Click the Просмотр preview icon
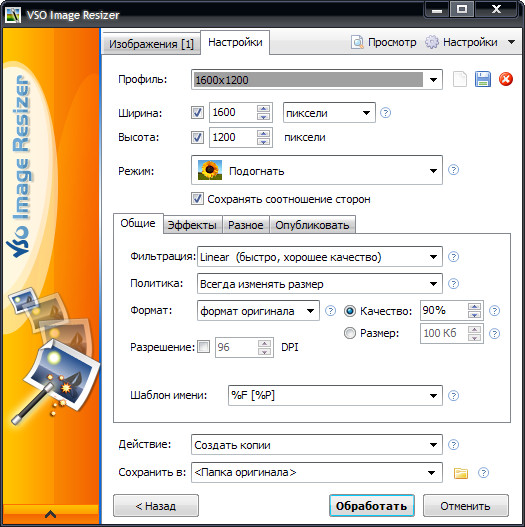Viewport: 525px width, 527px height. tap(357, 42)
